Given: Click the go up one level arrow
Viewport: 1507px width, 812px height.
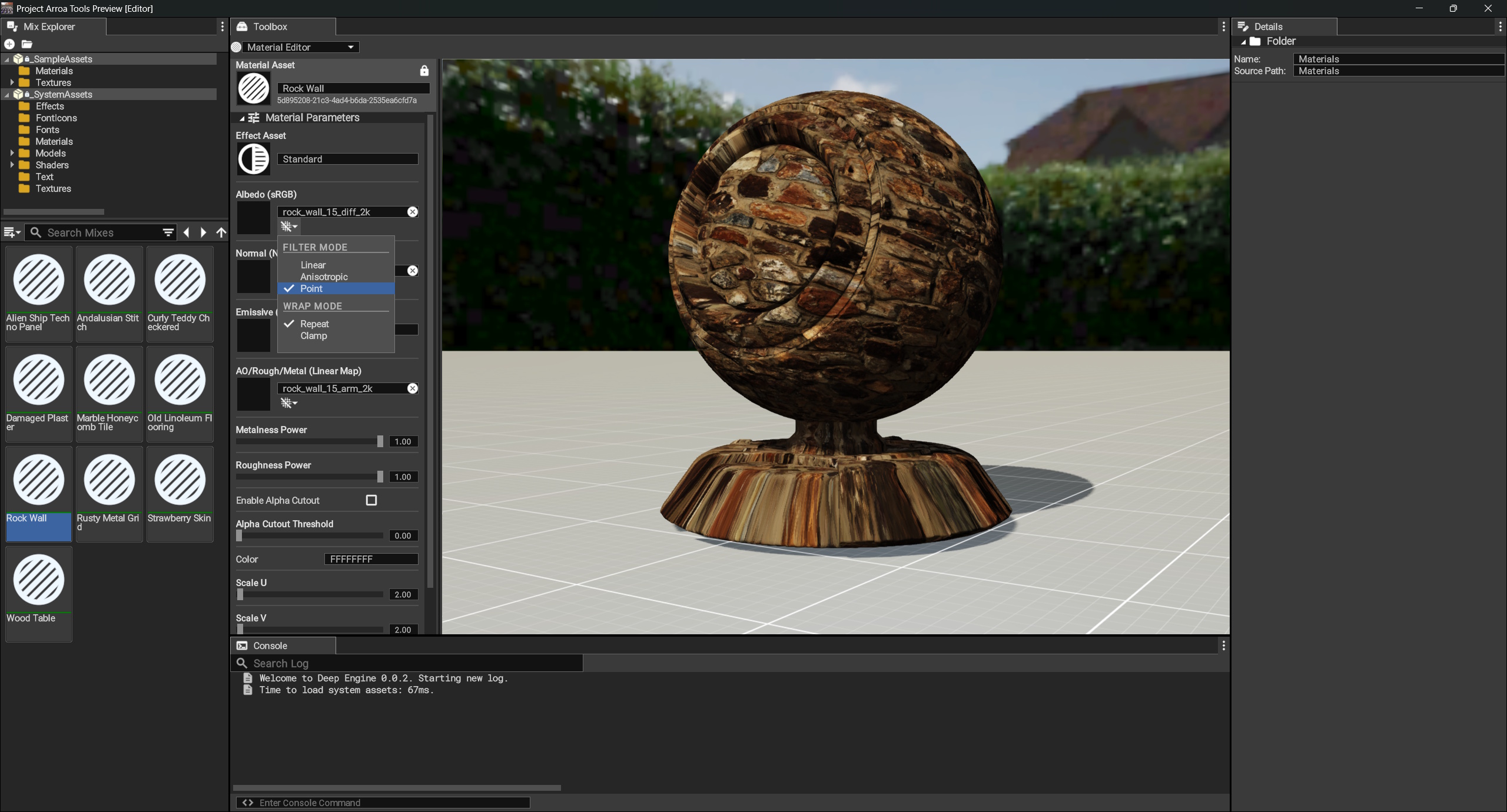Looking at the screenshot, I should [221, 233].
